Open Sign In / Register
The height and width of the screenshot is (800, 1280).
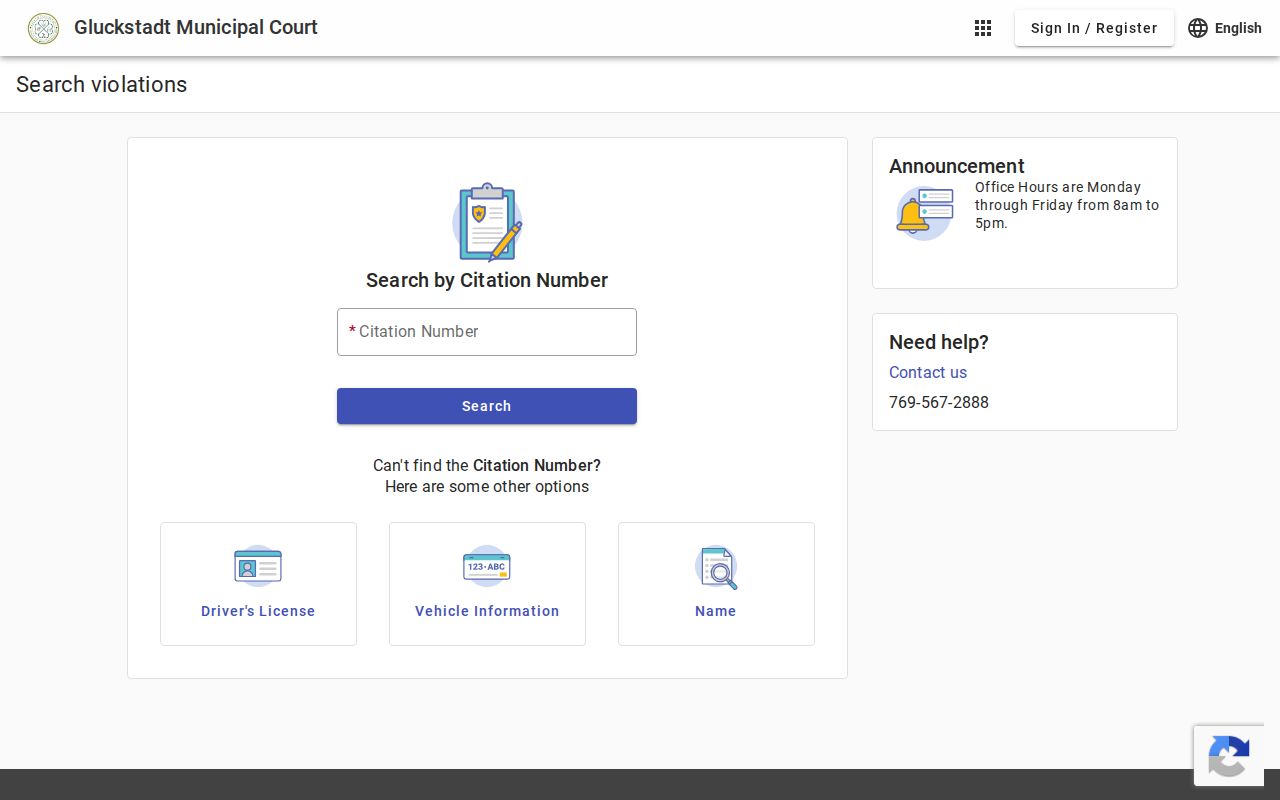pyautogui.click(x=1094, y=28)
